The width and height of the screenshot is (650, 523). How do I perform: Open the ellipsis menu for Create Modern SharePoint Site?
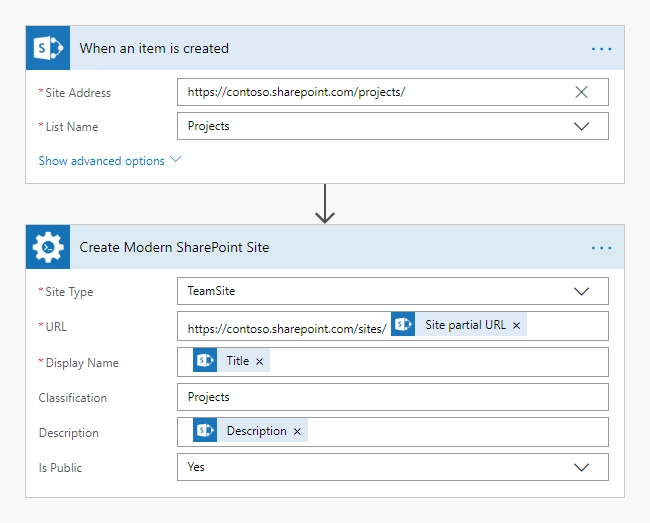click(x=601, y=248)
